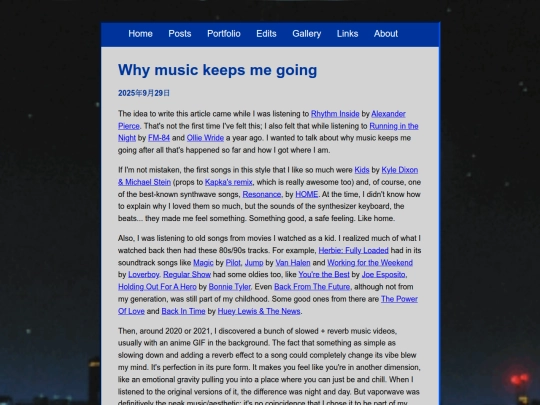The image size is (540, 405).
Task: Open Kyle Dixon & Michael Stein link
Action: tap(400, 170)
